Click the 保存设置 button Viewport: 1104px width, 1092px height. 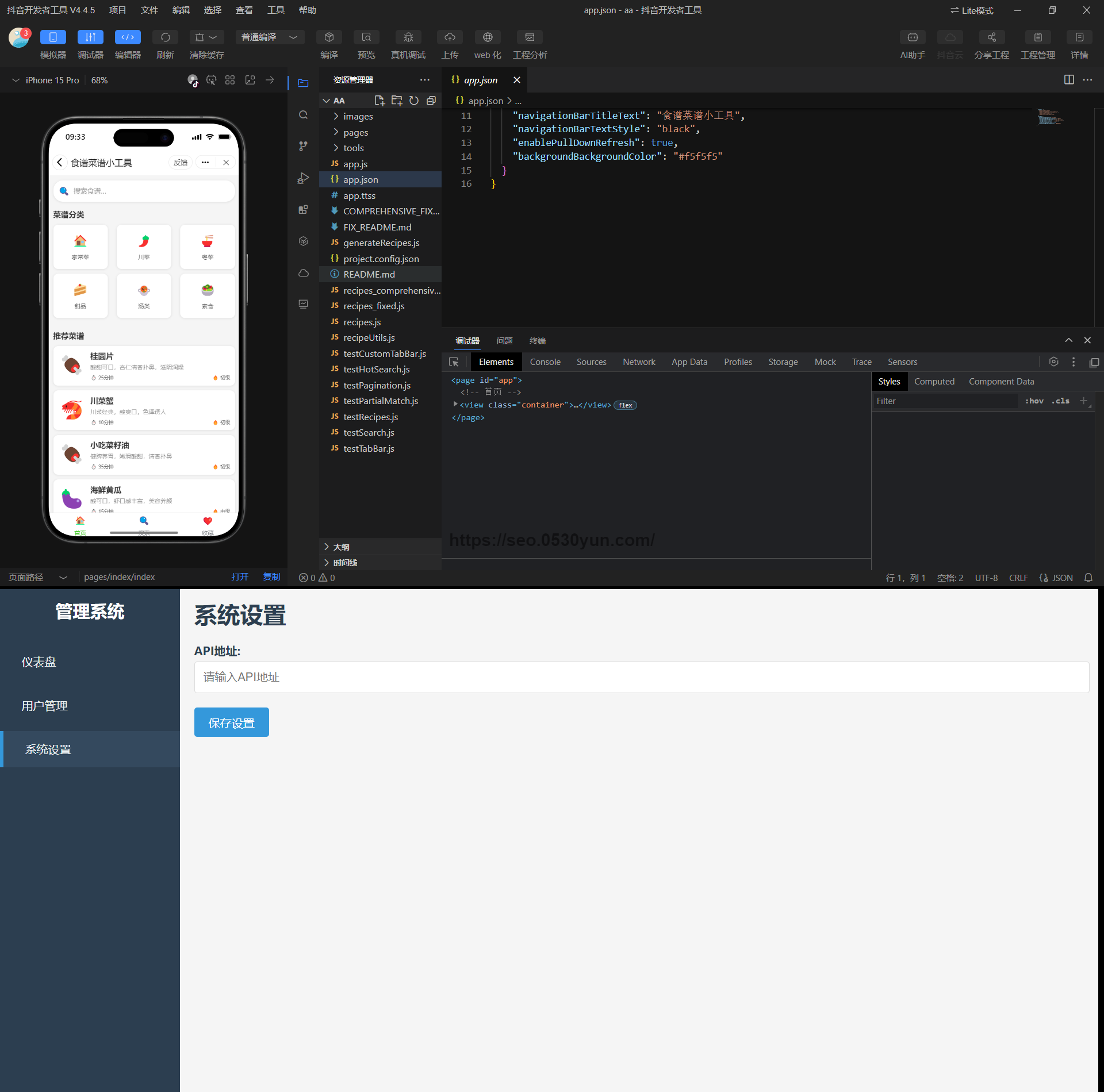(x=231, y=722)
